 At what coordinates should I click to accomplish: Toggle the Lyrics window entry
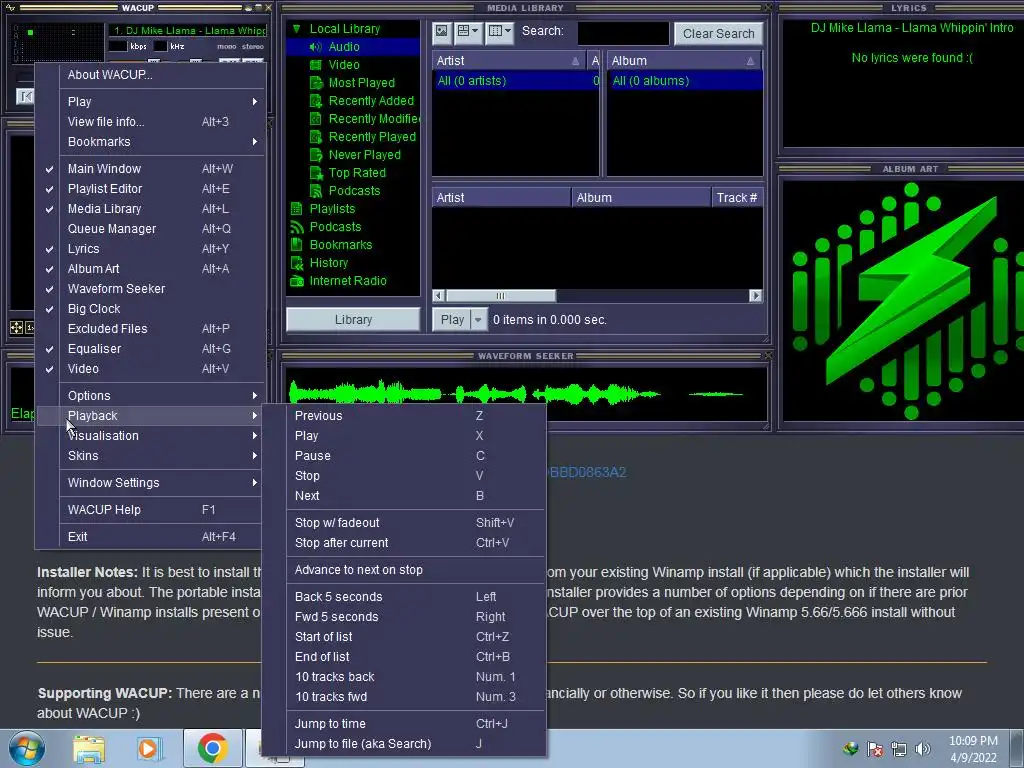pos(151,249)
